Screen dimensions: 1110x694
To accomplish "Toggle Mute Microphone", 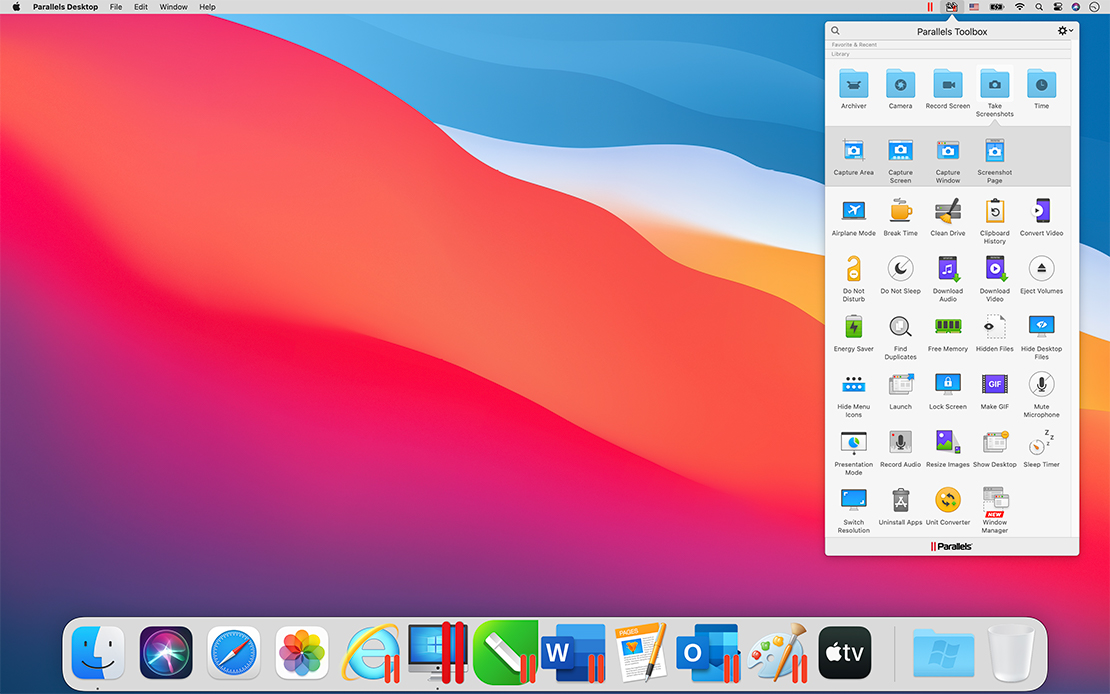I will (1041, 385).
